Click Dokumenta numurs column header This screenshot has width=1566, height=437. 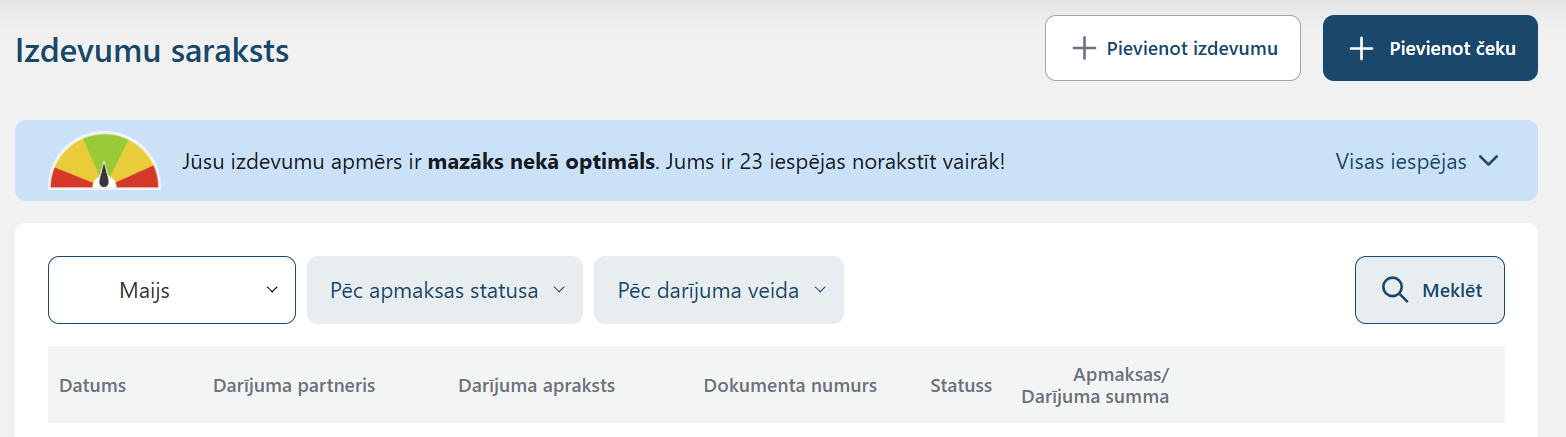tap(790, 385)
